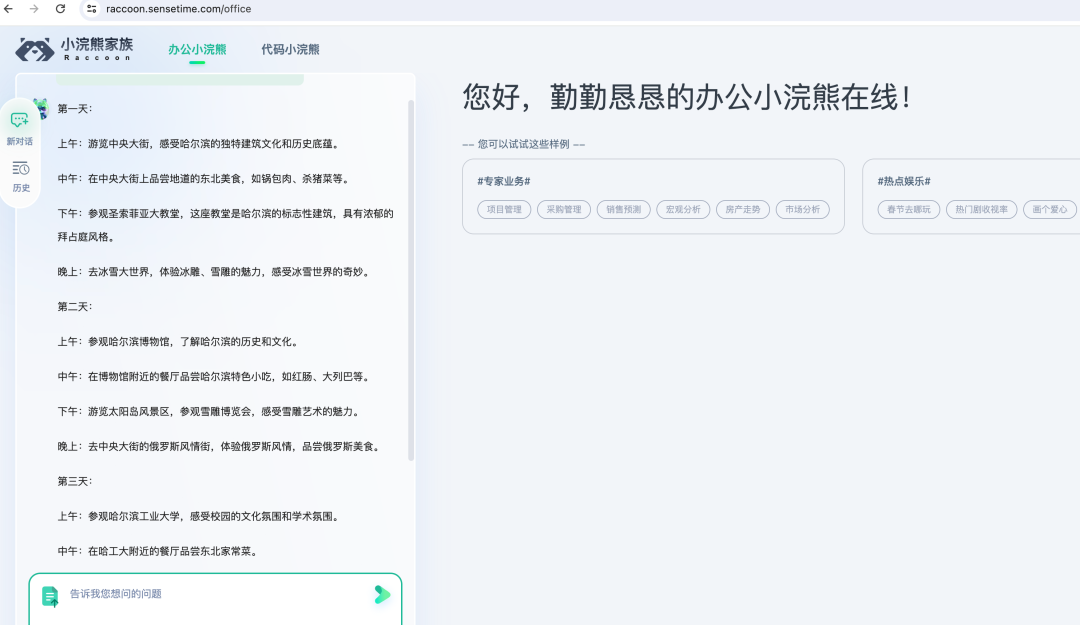
Task: Send the message with the green arrow
Action: coord(382,595)
